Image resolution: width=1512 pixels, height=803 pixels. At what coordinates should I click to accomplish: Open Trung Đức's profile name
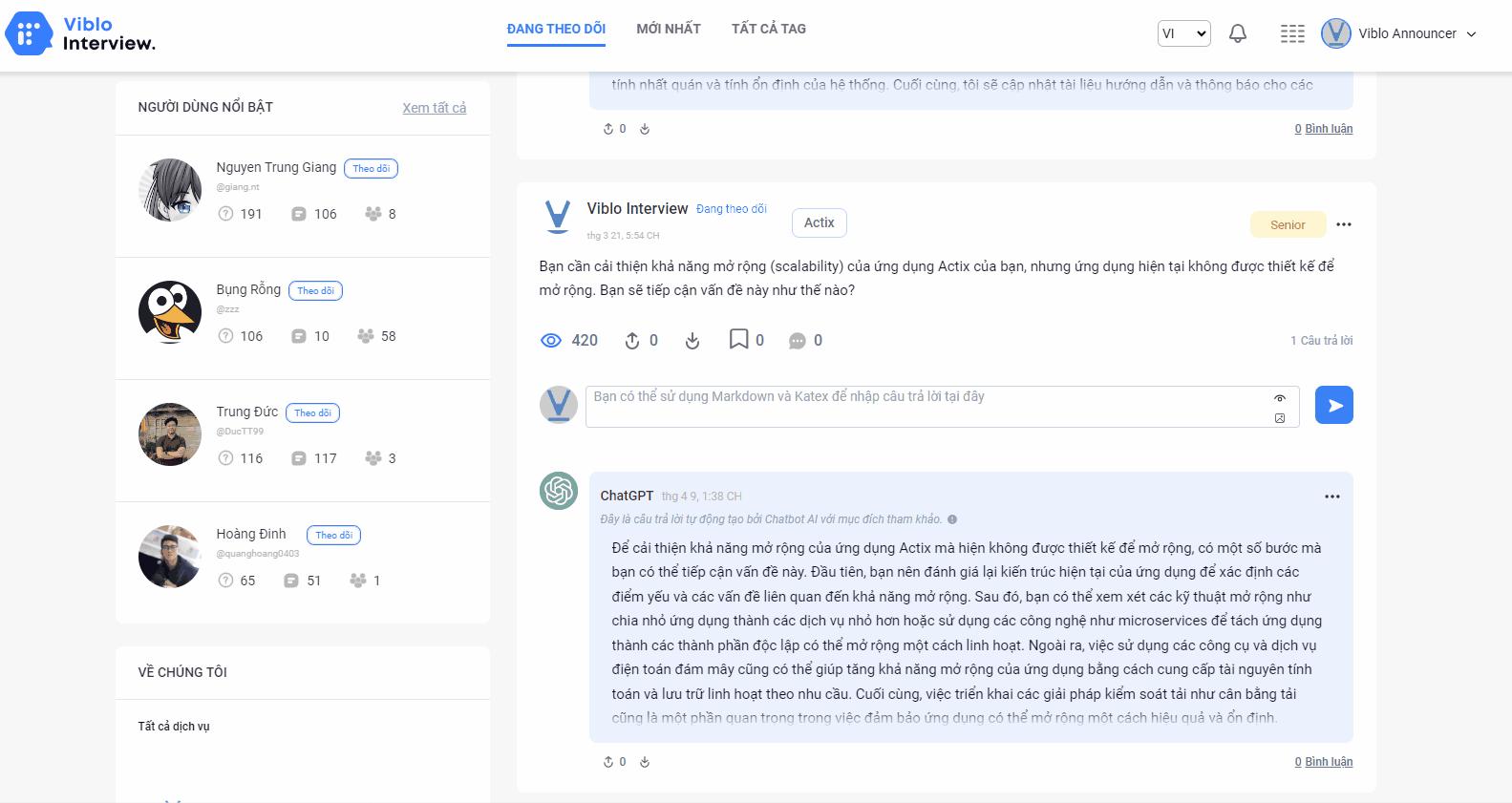247,412
